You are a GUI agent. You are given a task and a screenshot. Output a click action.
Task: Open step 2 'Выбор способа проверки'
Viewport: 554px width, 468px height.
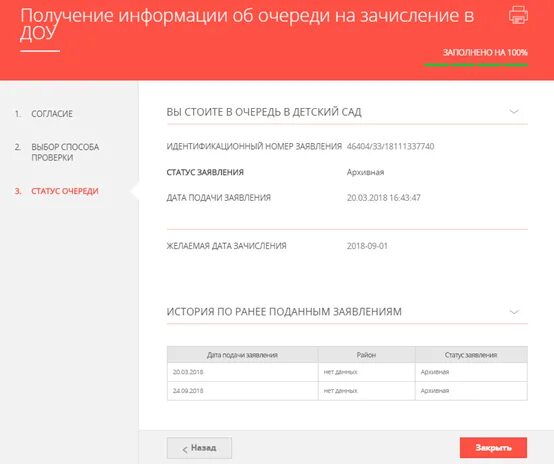(57, 152)
